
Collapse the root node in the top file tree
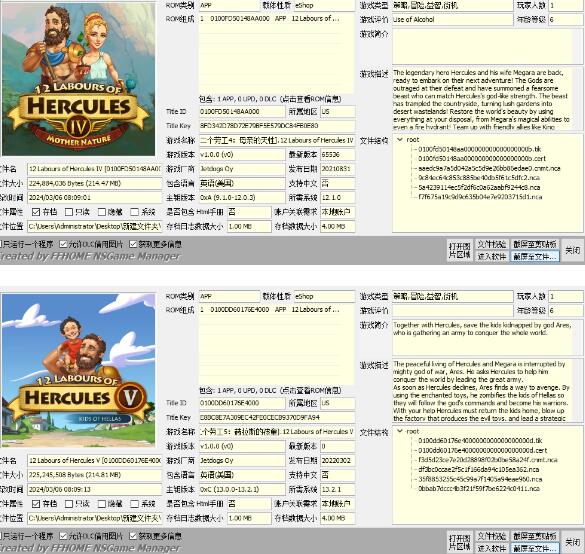point(400,140)
